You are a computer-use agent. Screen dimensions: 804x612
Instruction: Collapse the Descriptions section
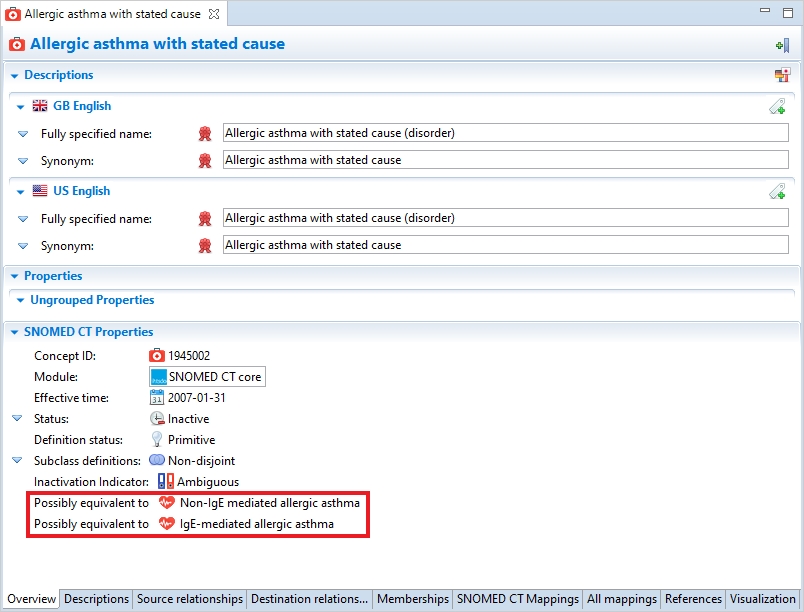14,75
